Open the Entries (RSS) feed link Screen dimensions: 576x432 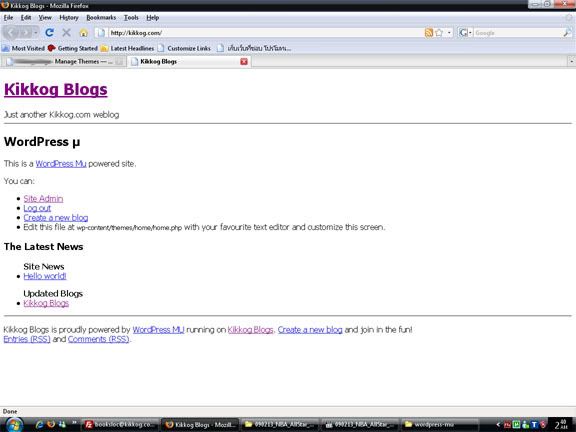pyautogui.click(x=27, y=339)
